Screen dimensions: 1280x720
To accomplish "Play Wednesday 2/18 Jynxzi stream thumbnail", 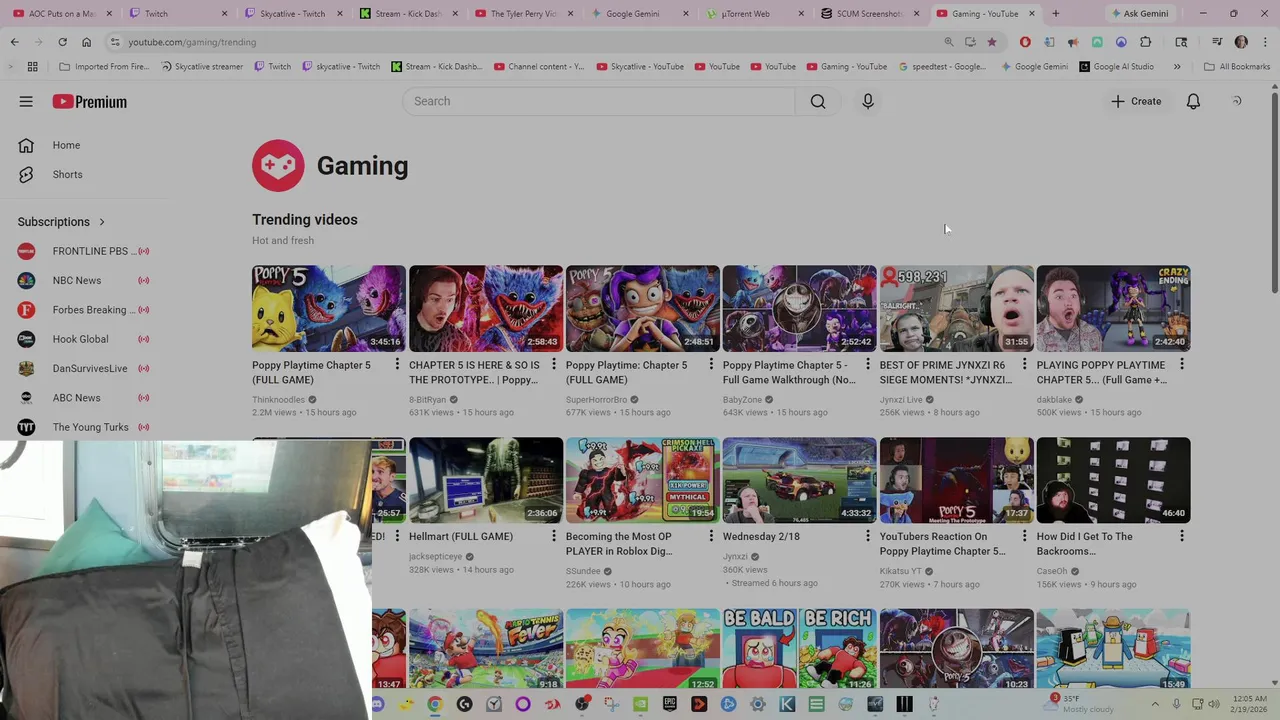I will click(x=800, y=480).
